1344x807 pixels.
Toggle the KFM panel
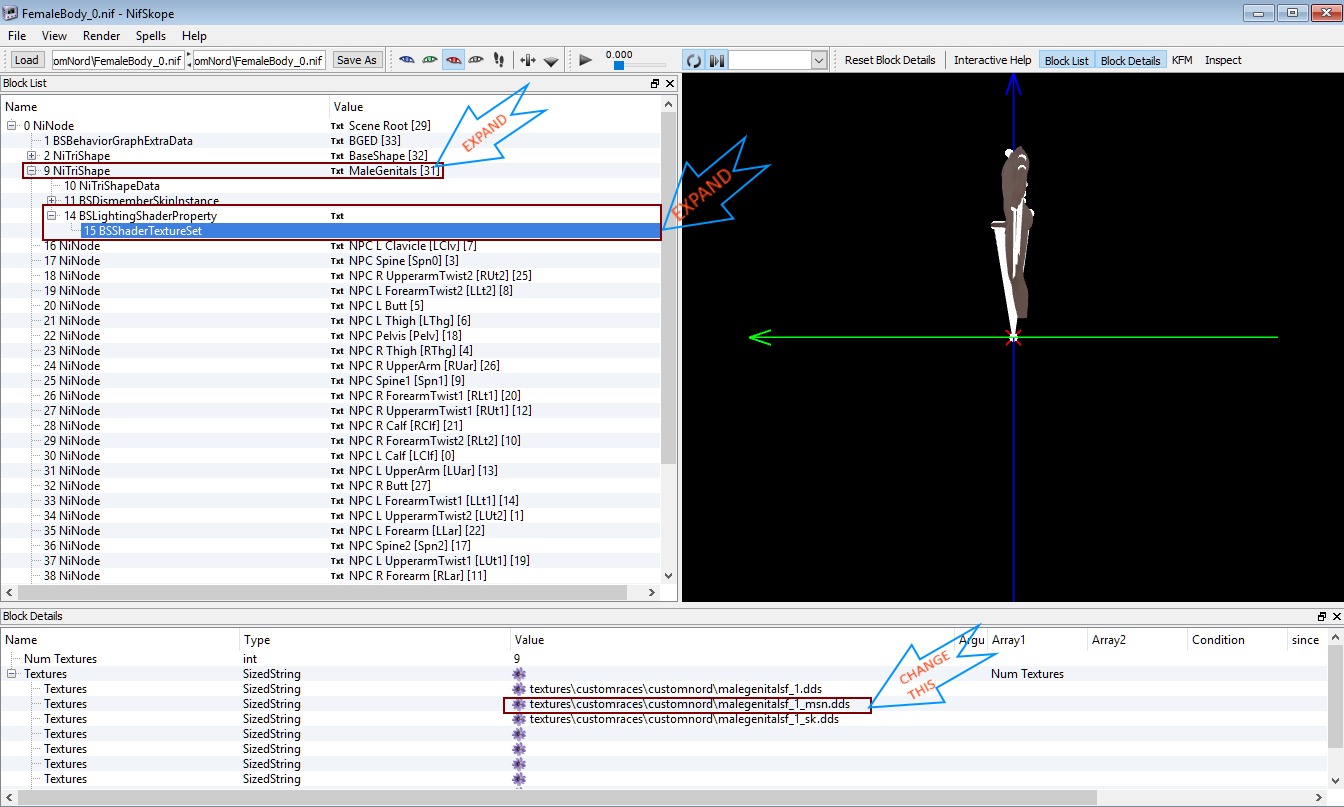1182,60
